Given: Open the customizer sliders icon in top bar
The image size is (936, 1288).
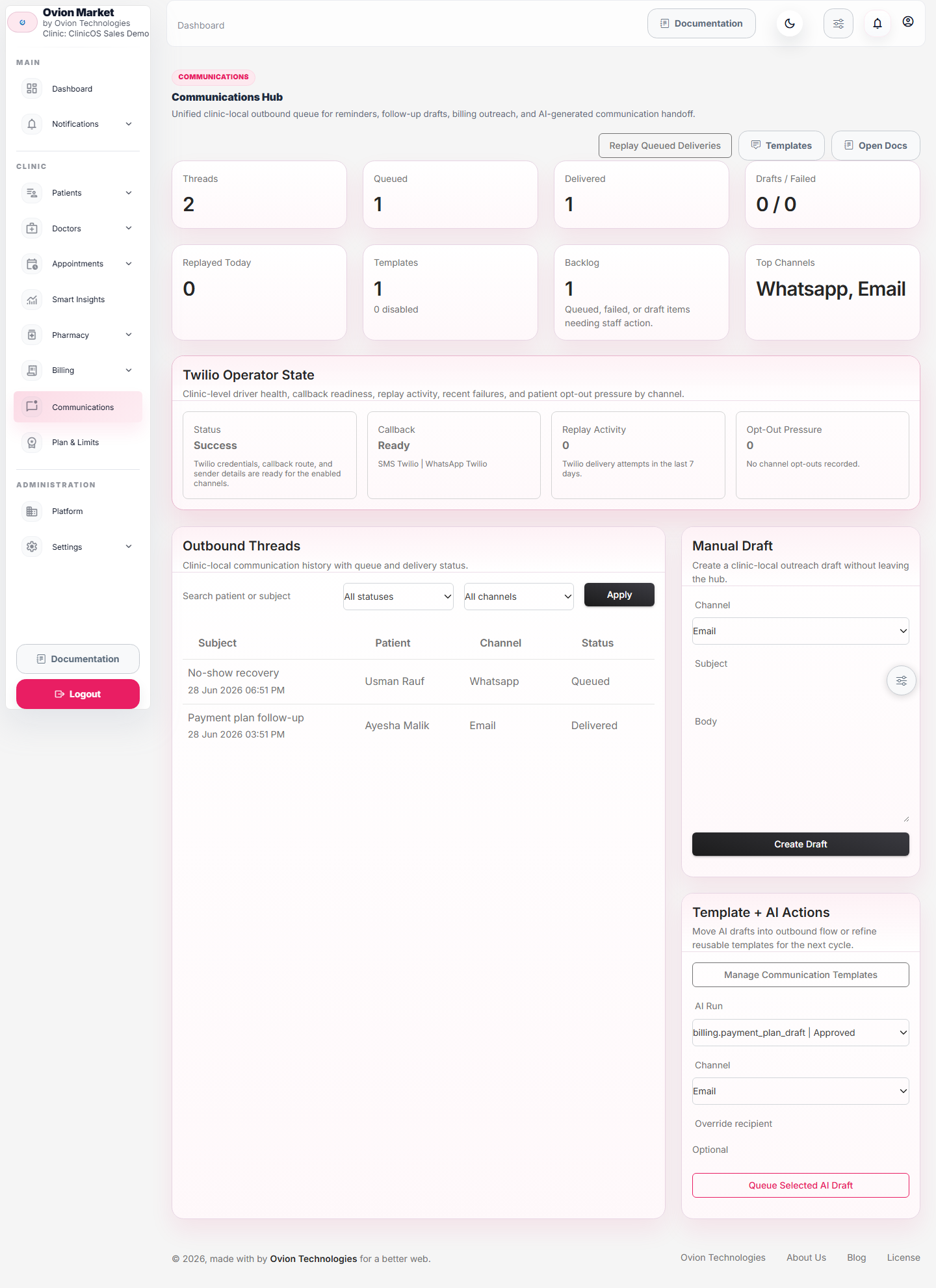Looking at the screenshot, I should click(838, 23).
